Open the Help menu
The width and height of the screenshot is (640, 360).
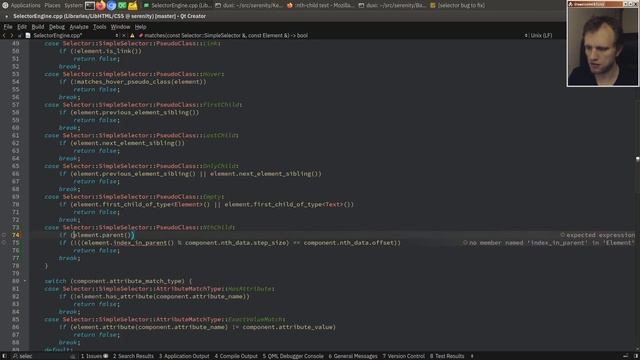tap(140, 27)
